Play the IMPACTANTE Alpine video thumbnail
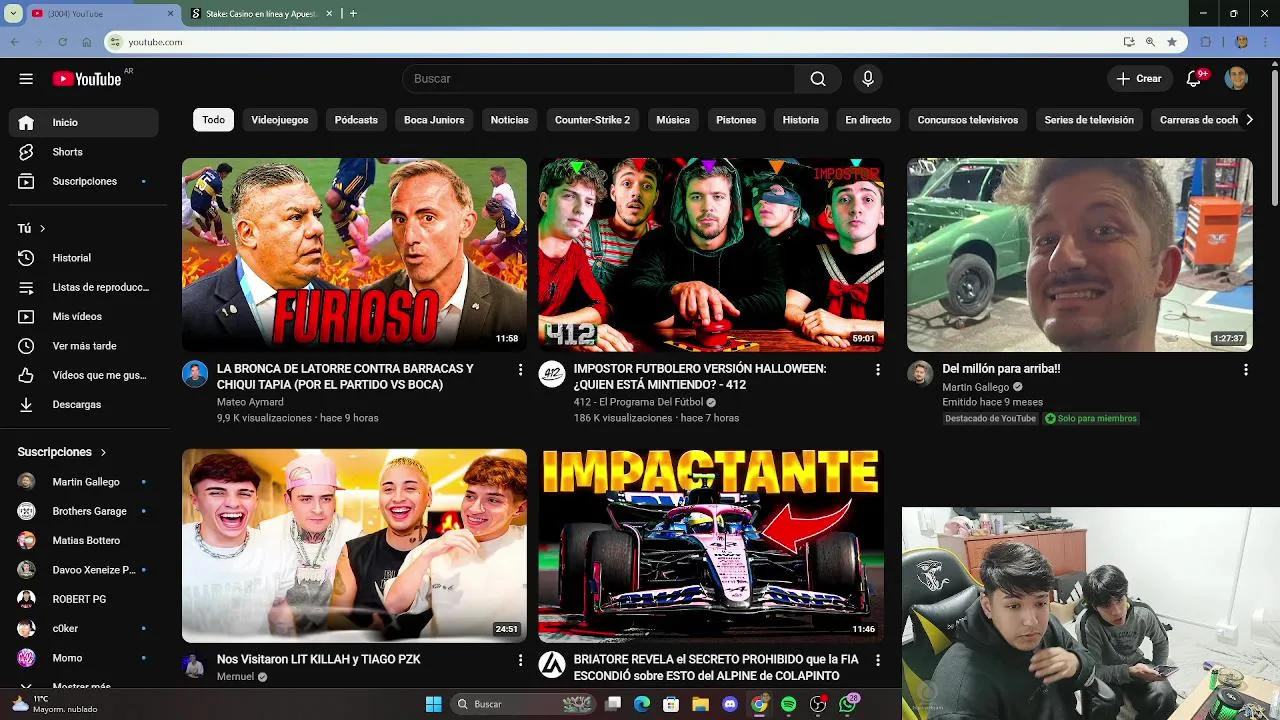The height and width of the screenshot is (720, 1280). click(x=711, y=546)
